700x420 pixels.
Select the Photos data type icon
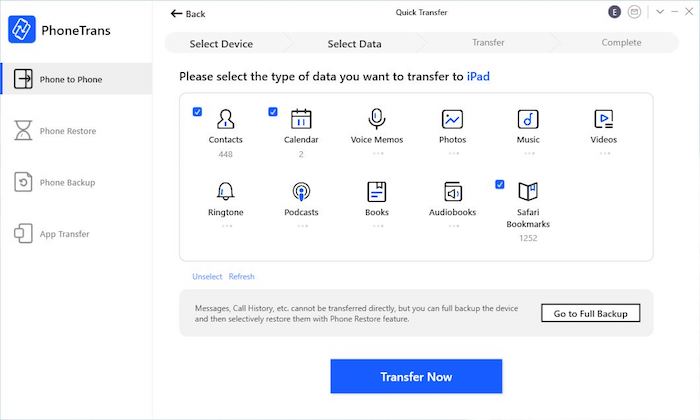pyautogui.click(x=452, y=119)
